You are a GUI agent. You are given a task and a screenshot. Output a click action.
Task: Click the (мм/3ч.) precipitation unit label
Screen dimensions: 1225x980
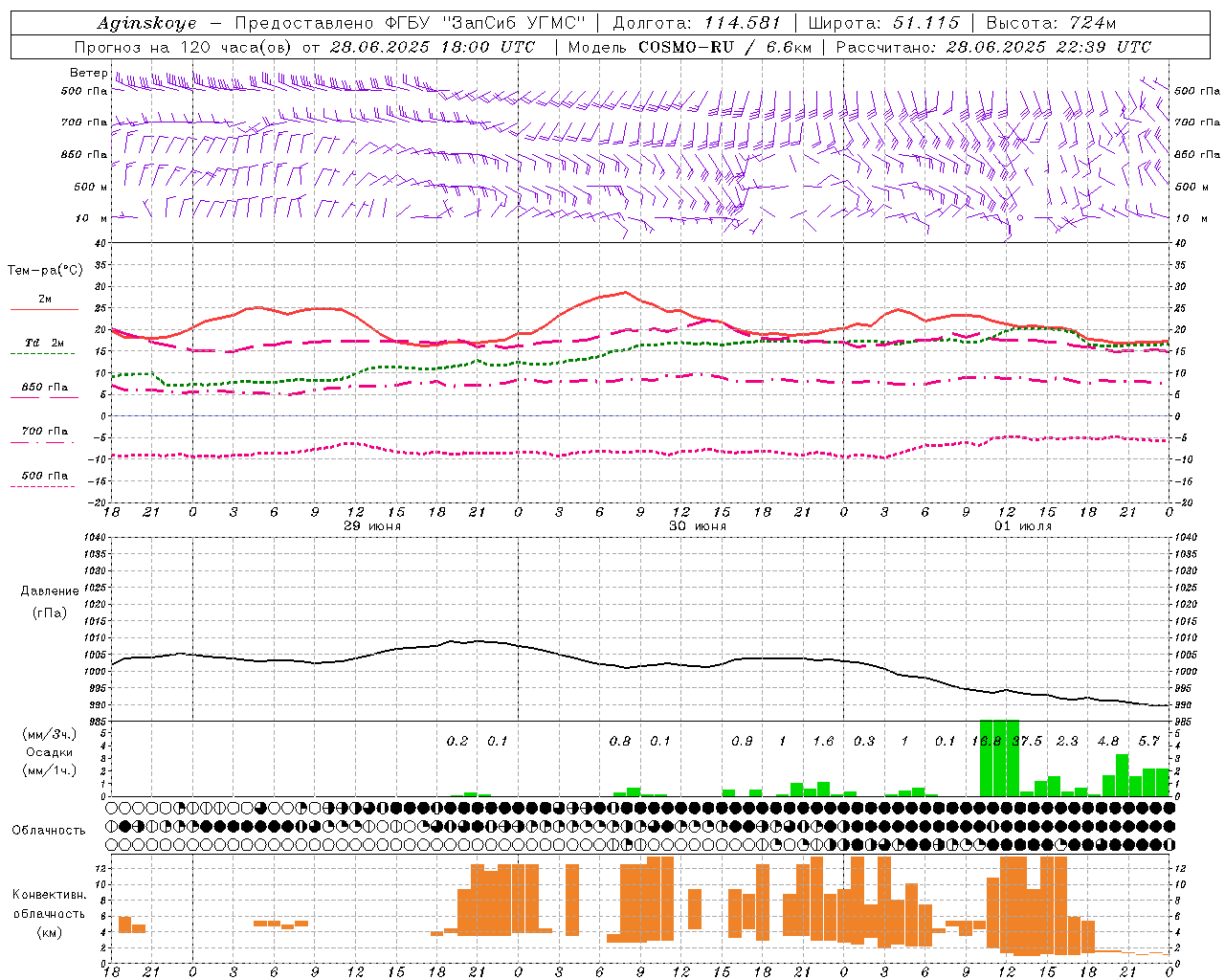click(x=50, y=734)
